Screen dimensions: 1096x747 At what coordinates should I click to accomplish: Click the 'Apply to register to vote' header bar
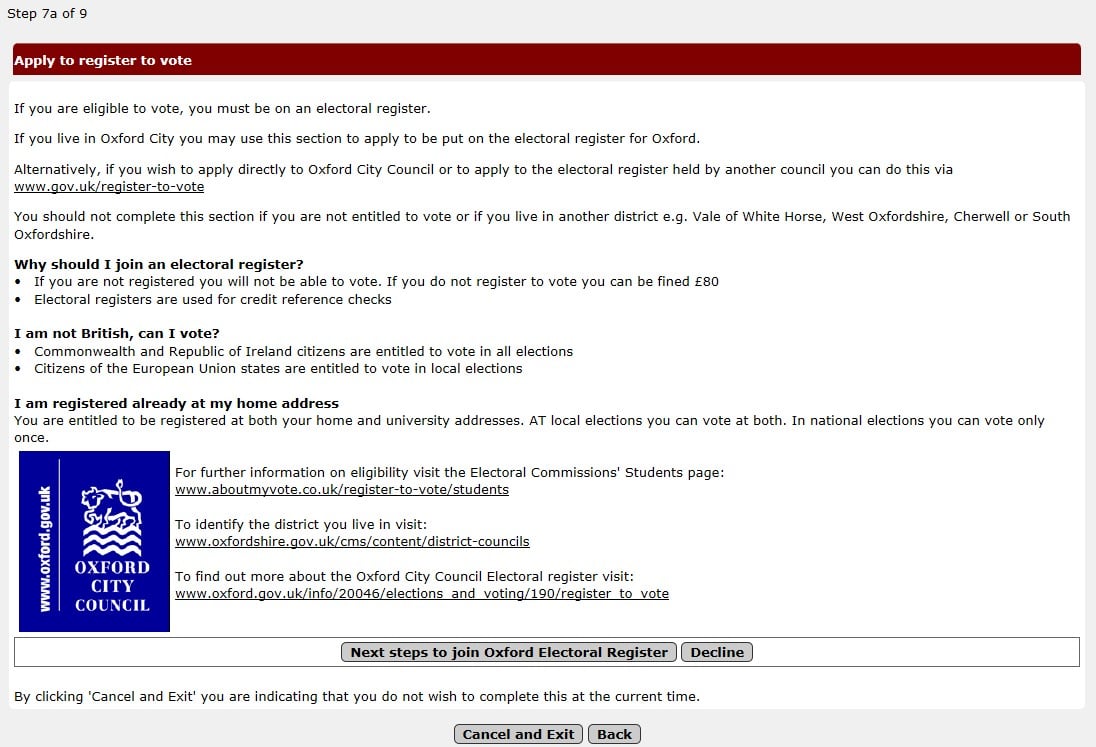(546, 60)
